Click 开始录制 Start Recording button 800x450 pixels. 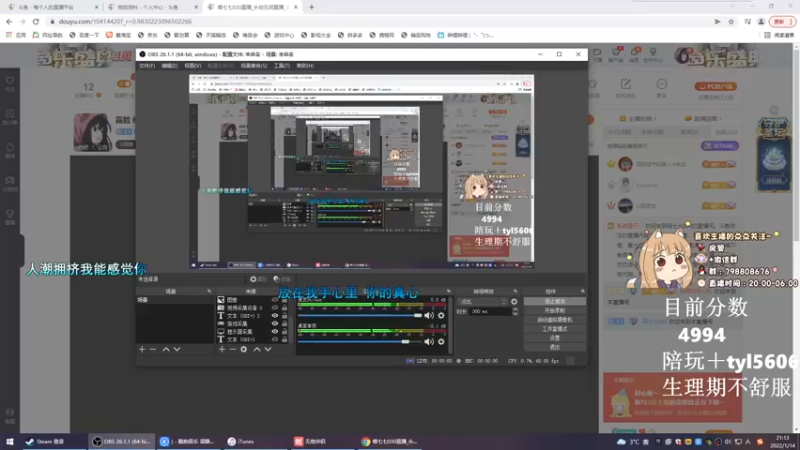pyautogui.click(x=555, y=311)
